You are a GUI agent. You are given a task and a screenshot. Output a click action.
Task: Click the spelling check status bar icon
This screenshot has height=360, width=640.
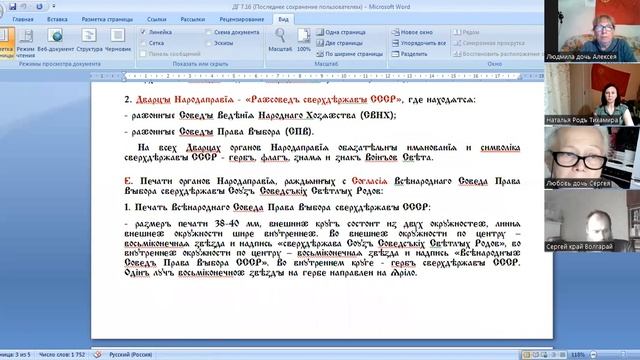tap(98, 355)
